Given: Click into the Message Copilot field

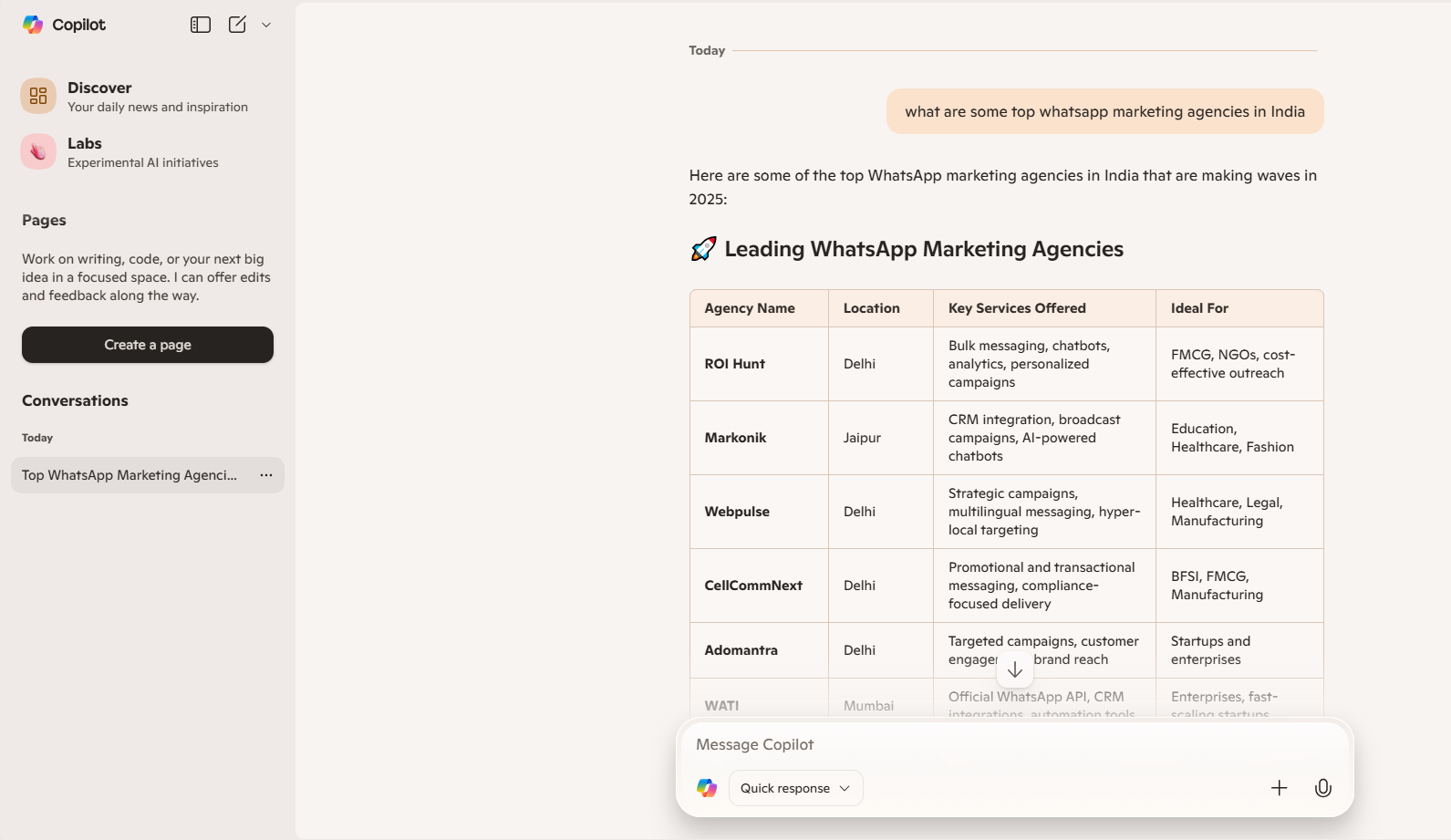Looking at the screenshot, I should pos(1014,744).
